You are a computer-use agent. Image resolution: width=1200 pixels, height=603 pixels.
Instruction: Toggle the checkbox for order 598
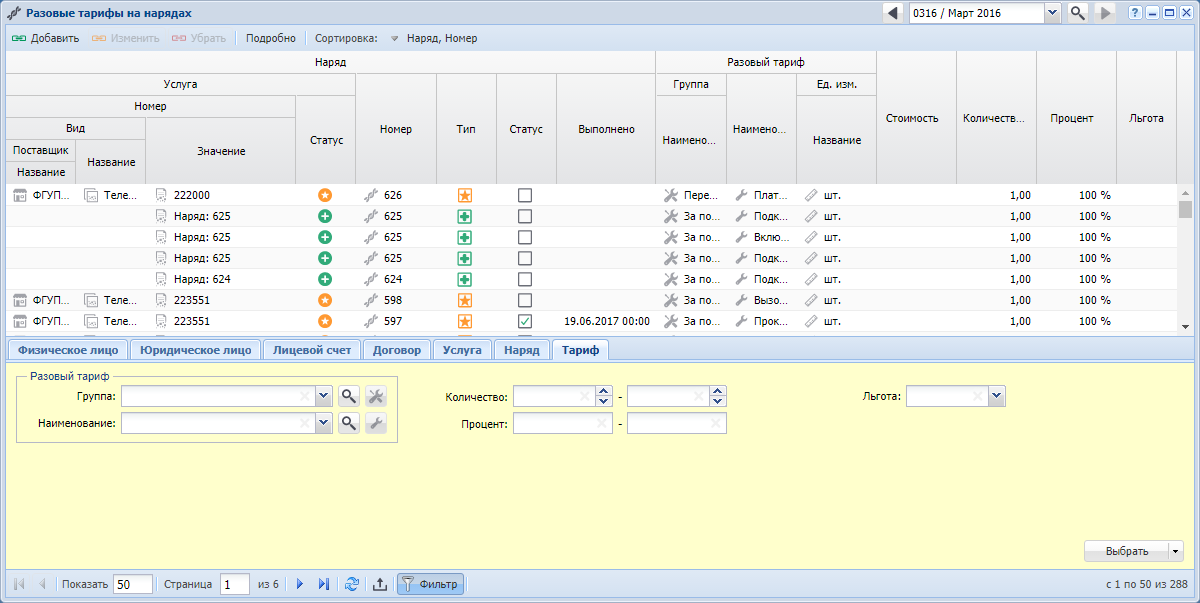525,300
